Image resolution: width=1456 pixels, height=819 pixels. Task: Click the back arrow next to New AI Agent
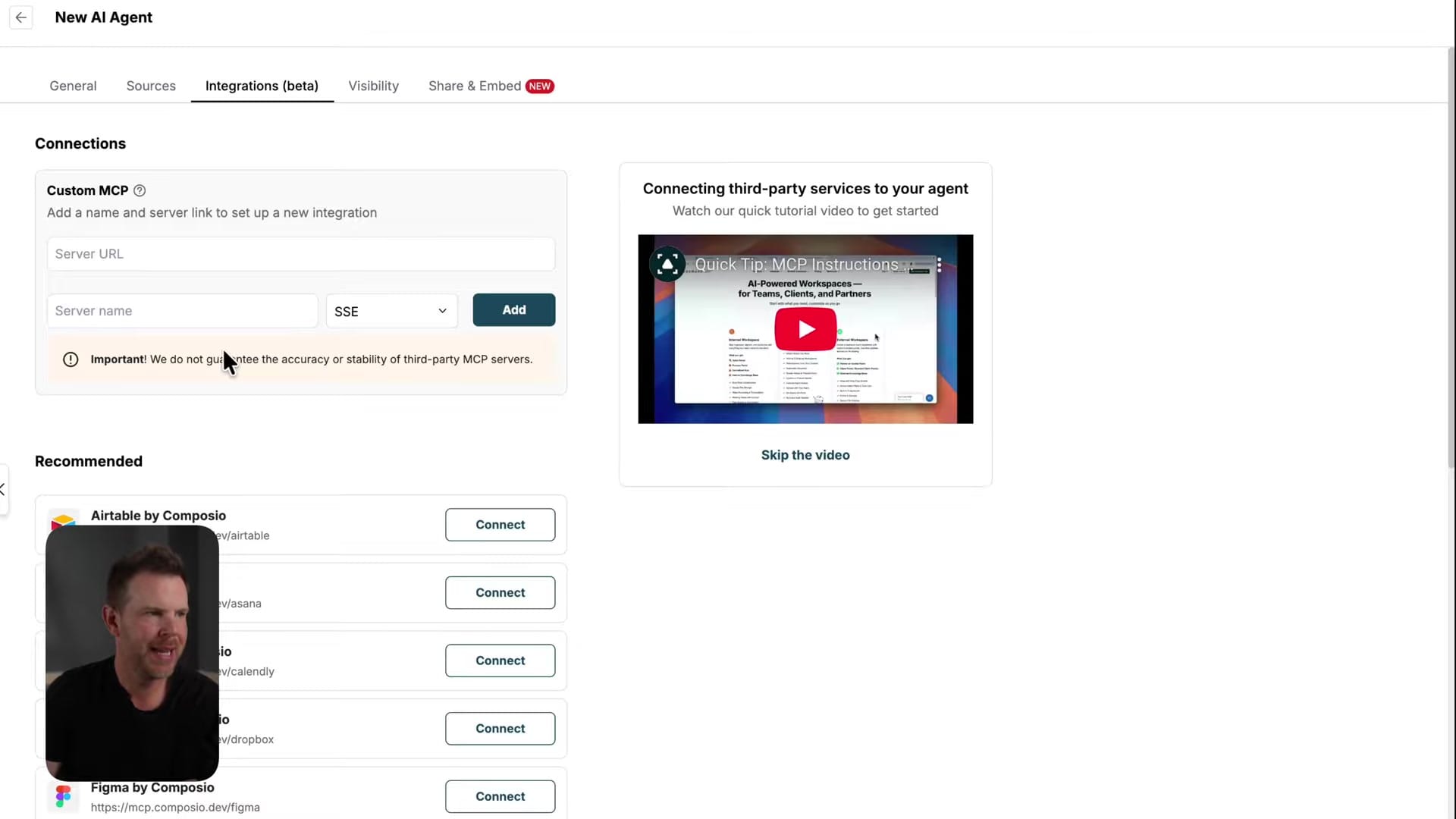pos(21,17)
